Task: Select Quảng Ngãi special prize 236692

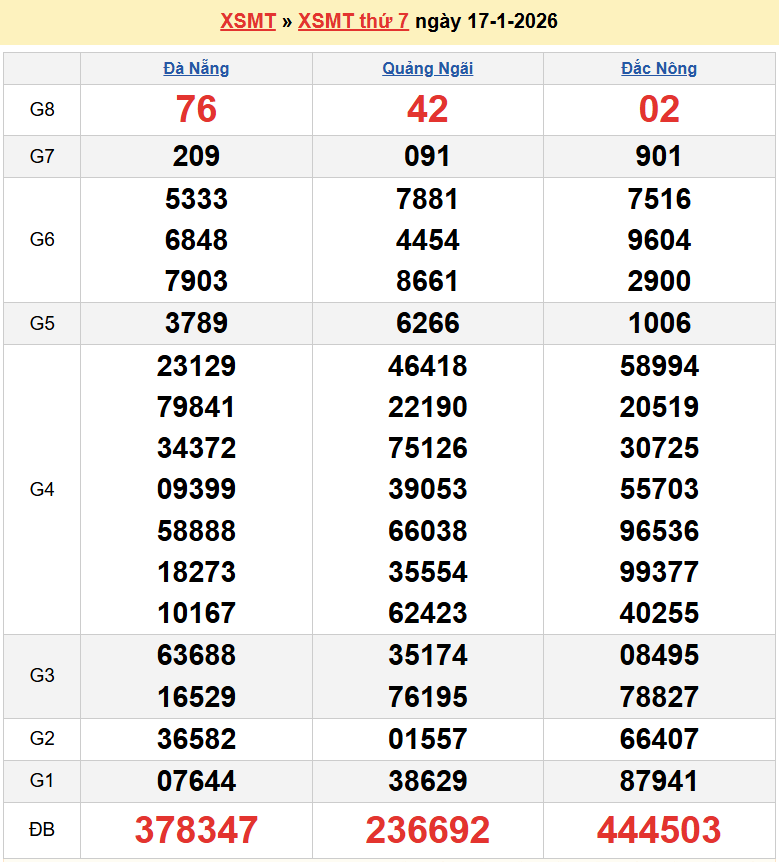Action: pyautogui.click(x=427, y=830)
